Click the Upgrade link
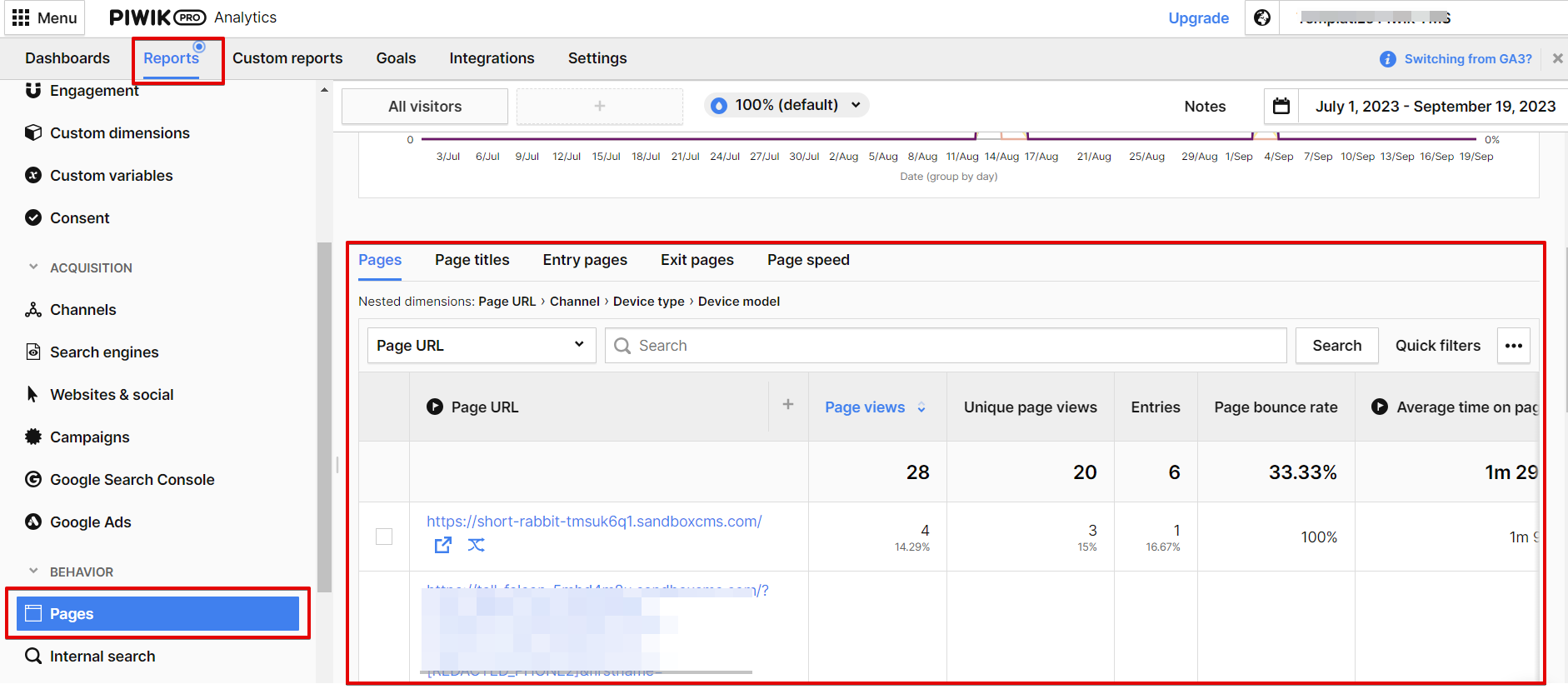 [1198, 18]
